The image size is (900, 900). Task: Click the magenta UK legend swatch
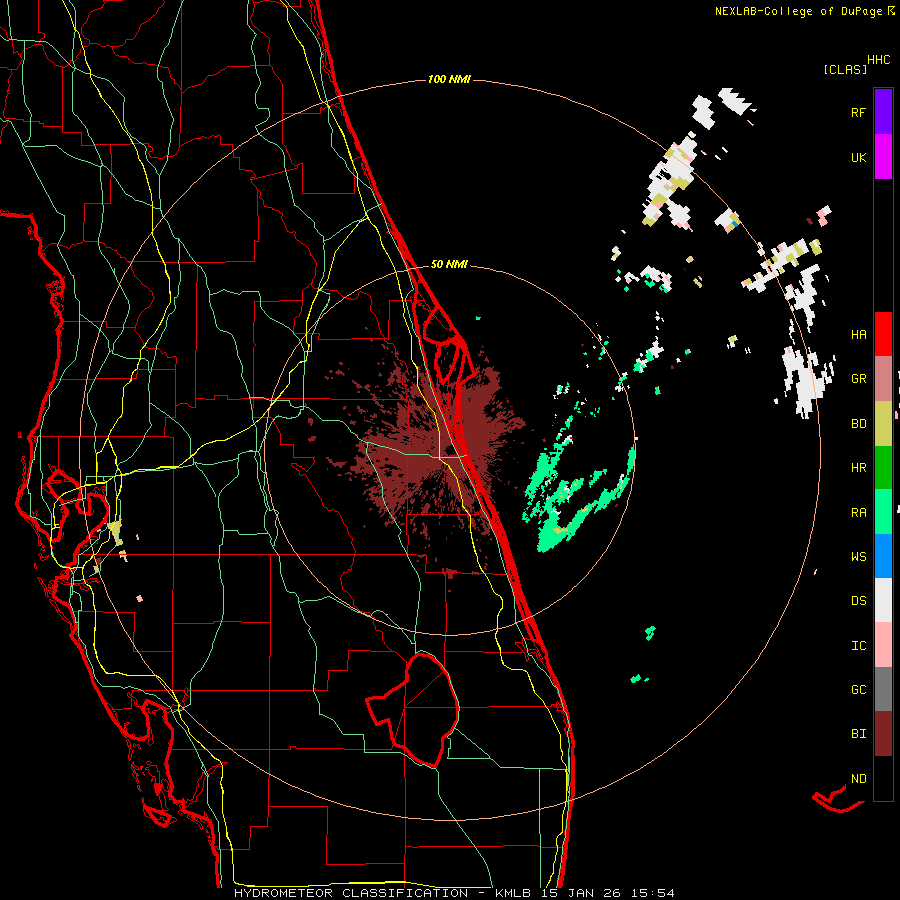[883, 157]
